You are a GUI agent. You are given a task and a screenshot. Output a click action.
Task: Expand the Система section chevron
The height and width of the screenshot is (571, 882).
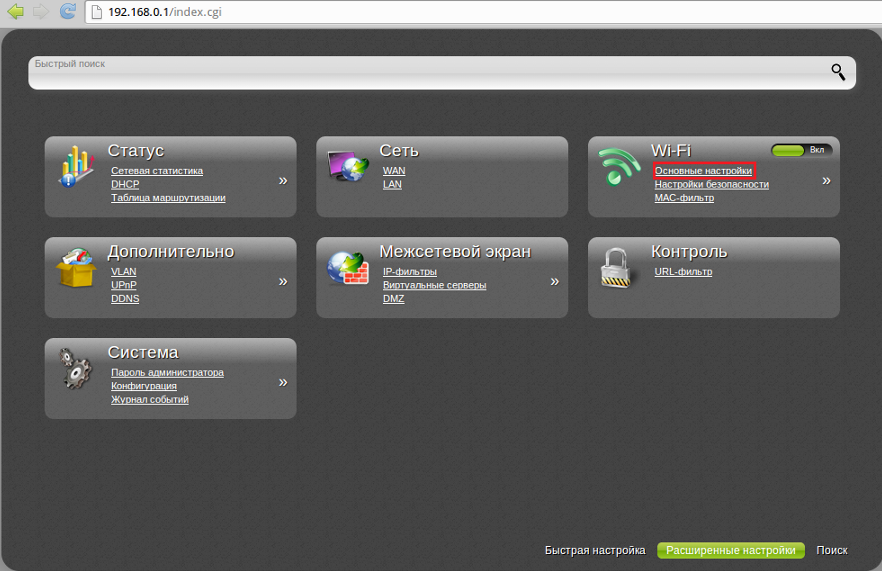tap(283, 382)
